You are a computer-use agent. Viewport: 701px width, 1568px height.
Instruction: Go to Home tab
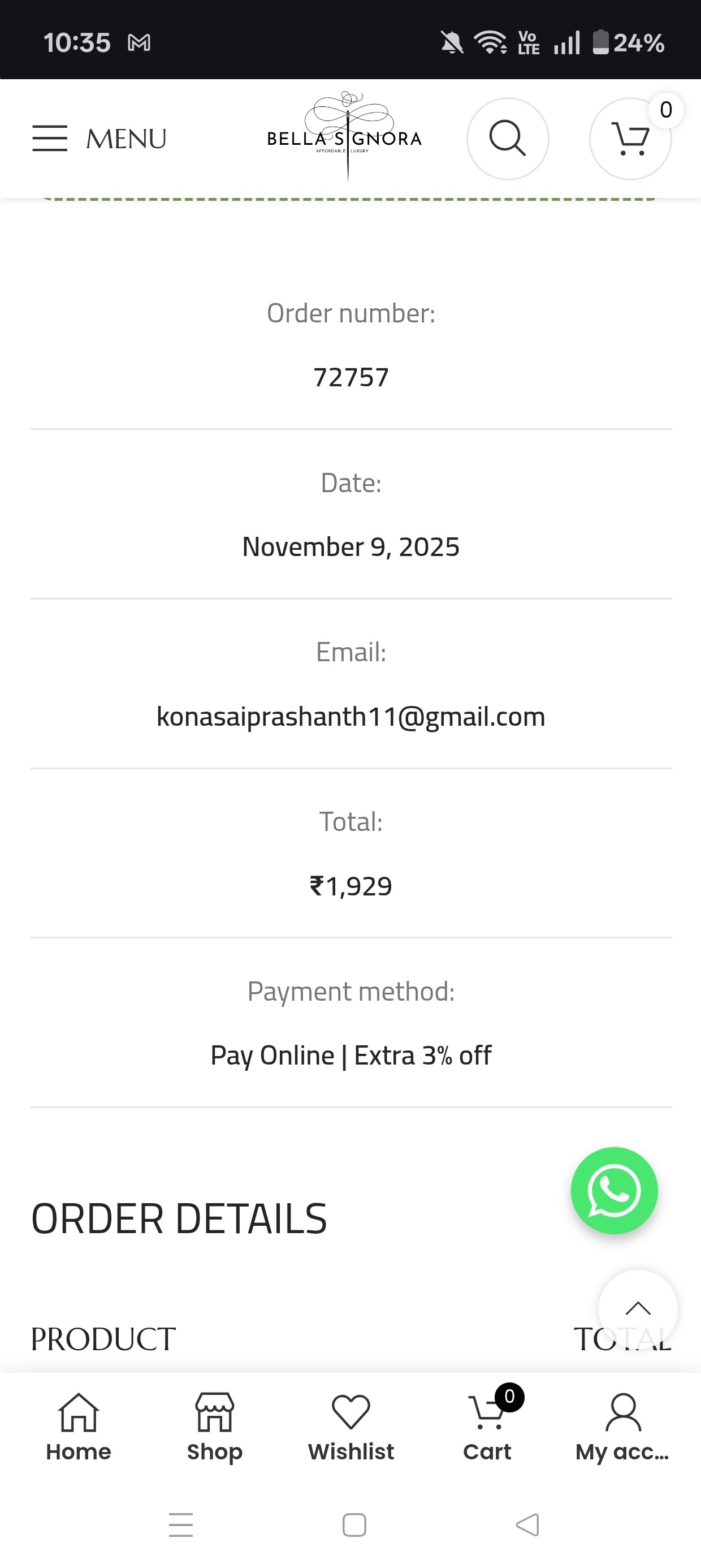[x=79, y=1427]
